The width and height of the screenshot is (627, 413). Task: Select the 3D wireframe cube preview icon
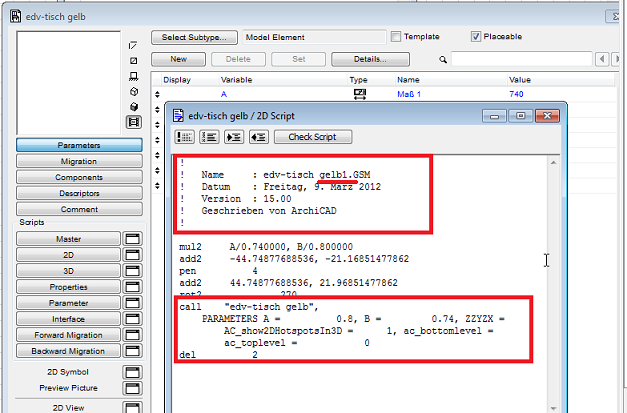pyautogui.click(x=134, y=92)
